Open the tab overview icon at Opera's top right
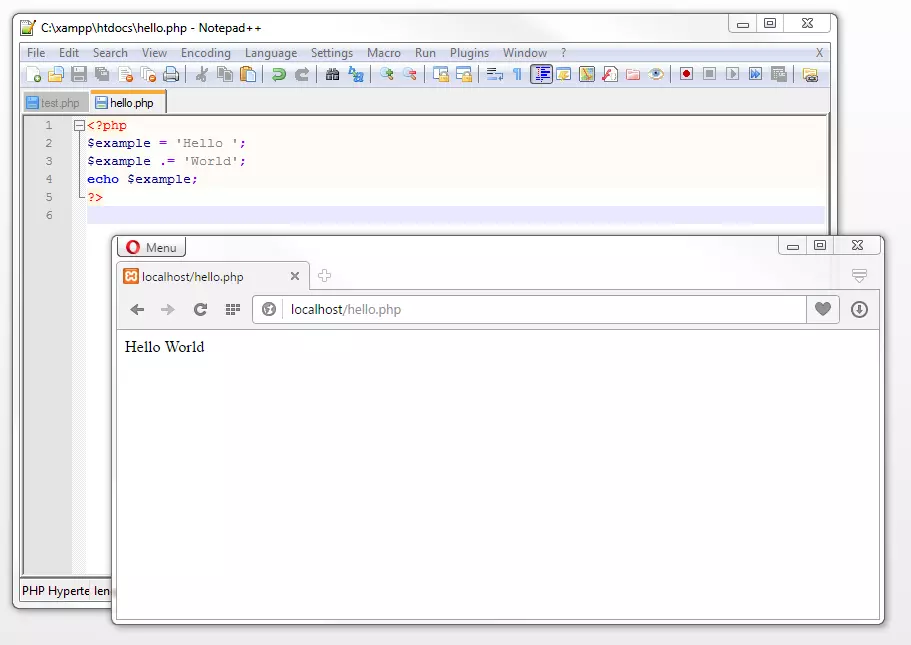Screen dimensions: 911x645 (857, 277)
